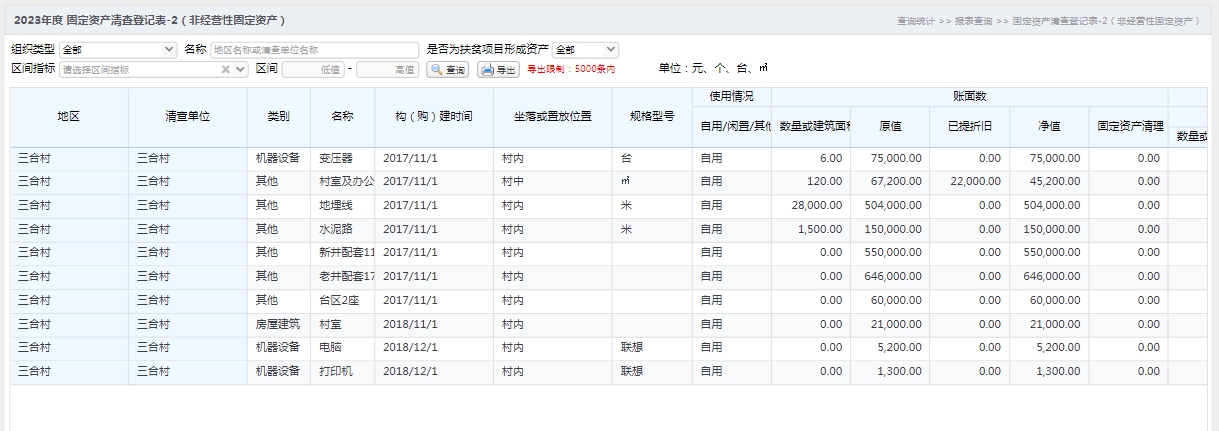
Task: Open the 组织类型 dropdown
Action: pos(118,50)
